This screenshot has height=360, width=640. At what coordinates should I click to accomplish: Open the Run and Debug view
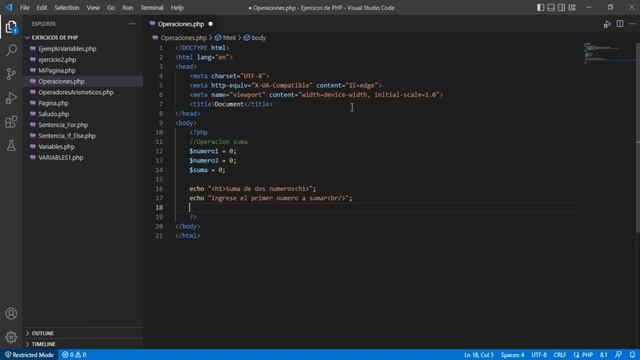11,98
